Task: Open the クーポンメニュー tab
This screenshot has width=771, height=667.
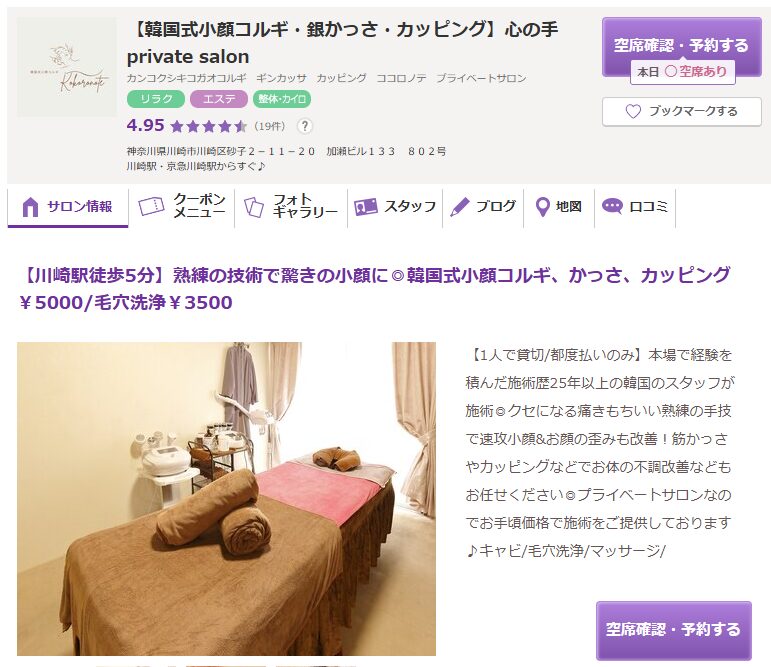Action: pos(181,206)
